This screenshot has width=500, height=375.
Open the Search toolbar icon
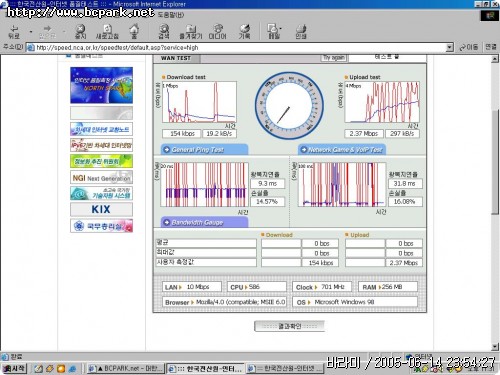point(164,32)
